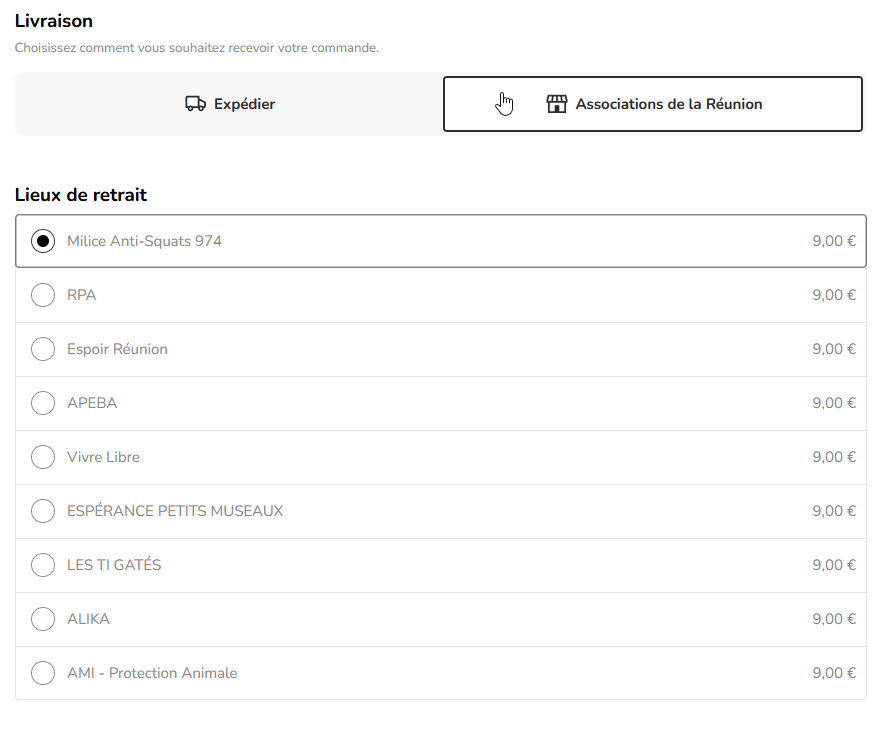Choose the RPA pickup radio button
This screenshot has height=736, width=888.
coord(43,295)
